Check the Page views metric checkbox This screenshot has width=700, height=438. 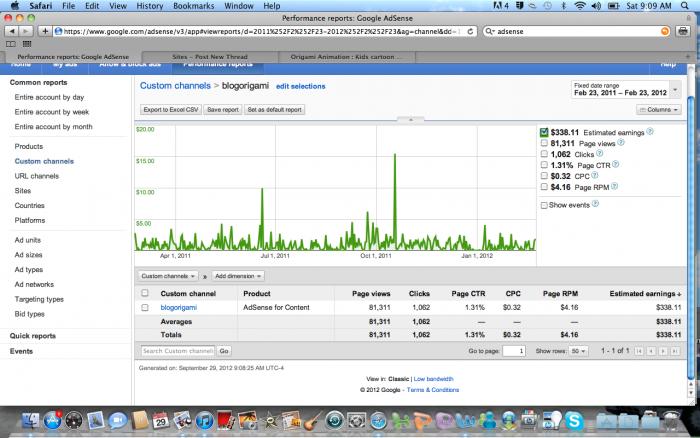544,143
